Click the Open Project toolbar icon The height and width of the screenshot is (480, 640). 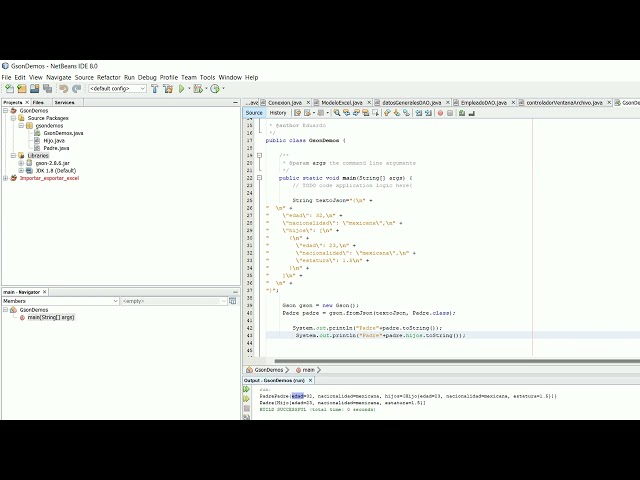click(x=35, y=89)
